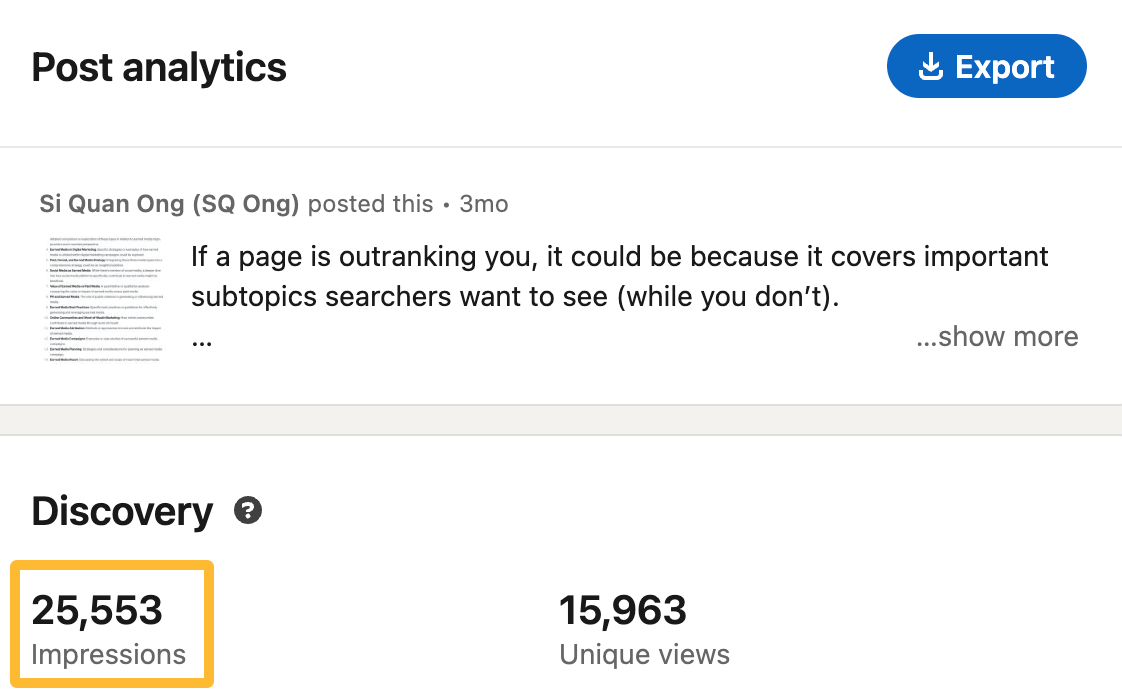Select the Discovery section title
Viewport: 1122px width, 698px height.
[x=122, y=512]
